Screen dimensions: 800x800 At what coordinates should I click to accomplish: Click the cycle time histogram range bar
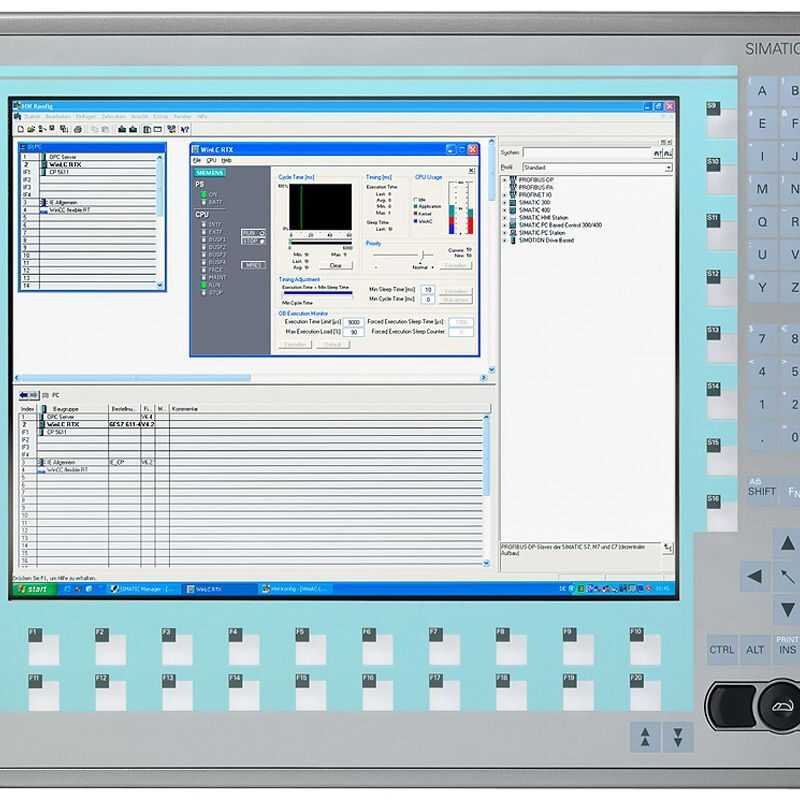[x=320, y=242]
